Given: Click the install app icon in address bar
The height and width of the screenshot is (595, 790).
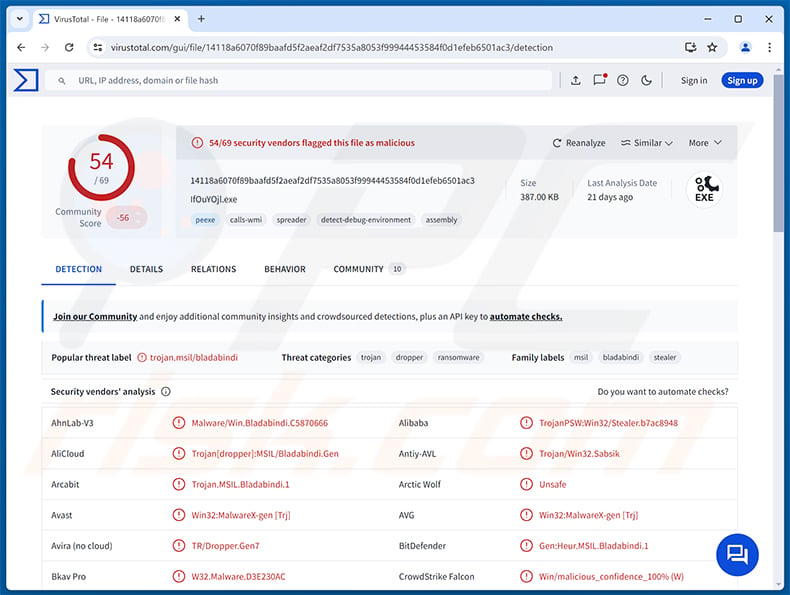Looking at the screenshot, I should point(690,47).
